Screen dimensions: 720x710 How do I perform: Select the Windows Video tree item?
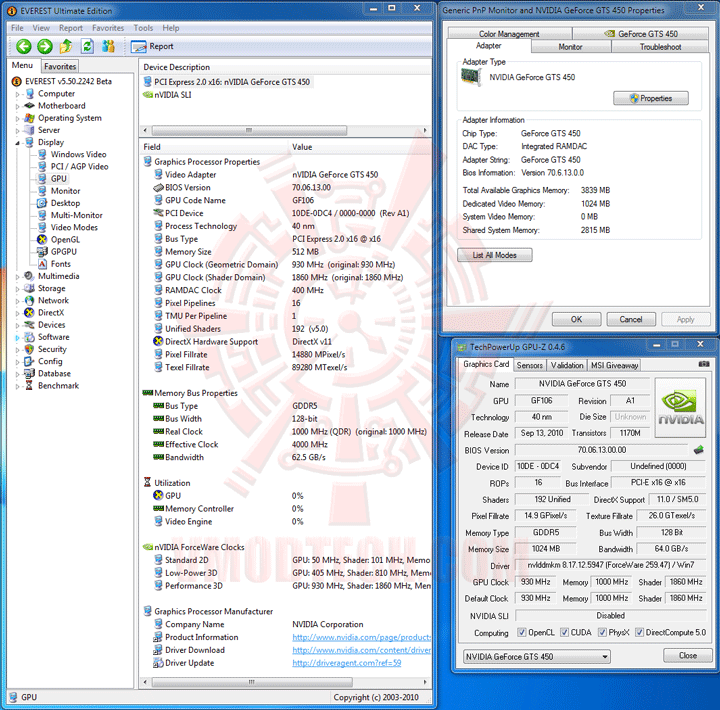point(79,154)
